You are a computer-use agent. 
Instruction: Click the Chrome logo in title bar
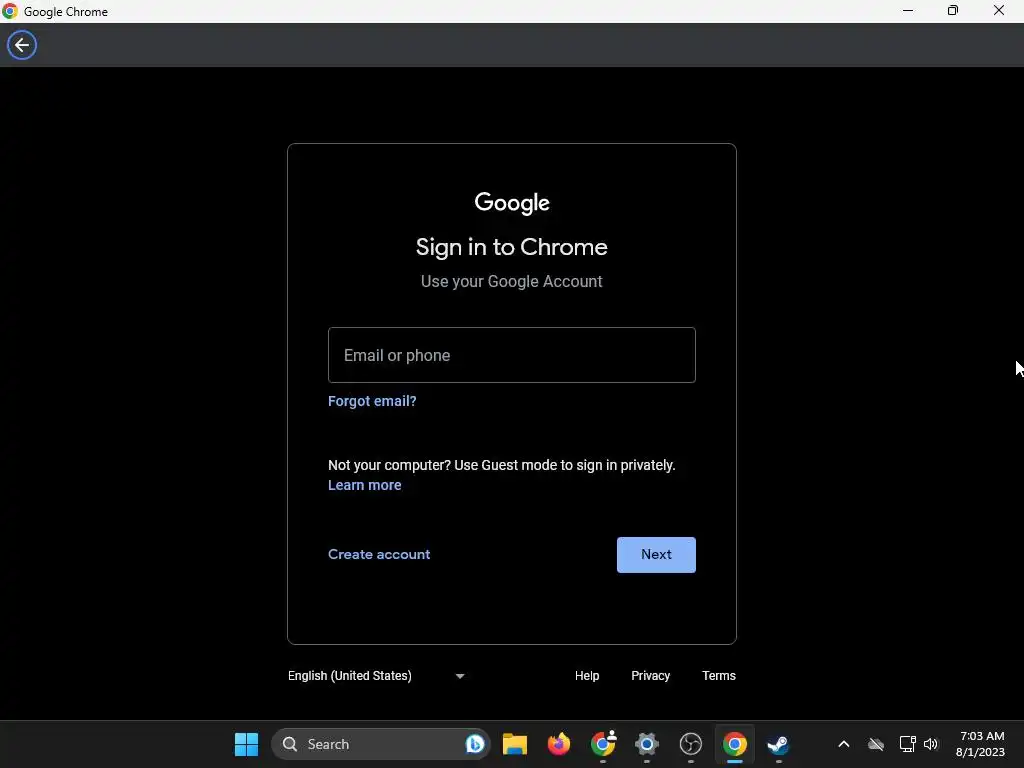point(10,11)
